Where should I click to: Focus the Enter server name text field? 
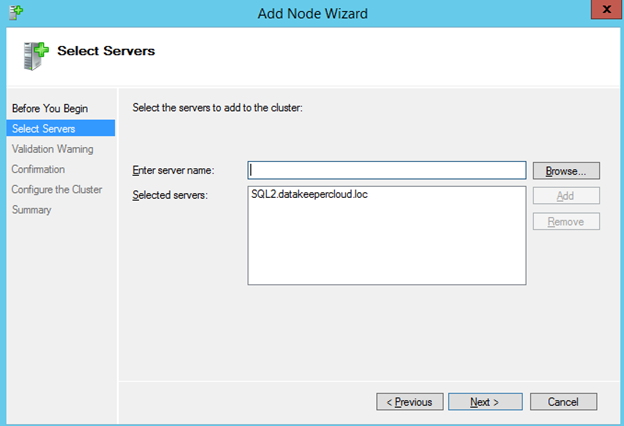[386, 170]
